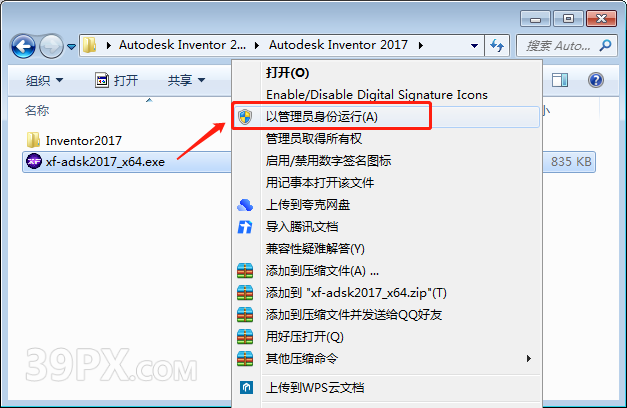Expand the address bar history dropdown
Viewport: 627px width, 408px height.
pos(474,46)
